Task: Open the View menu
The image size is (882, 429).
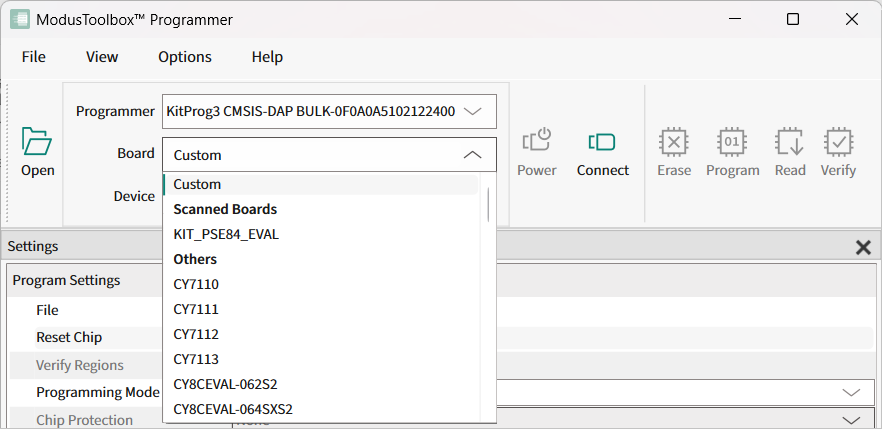Action: (x=102, y=57)
